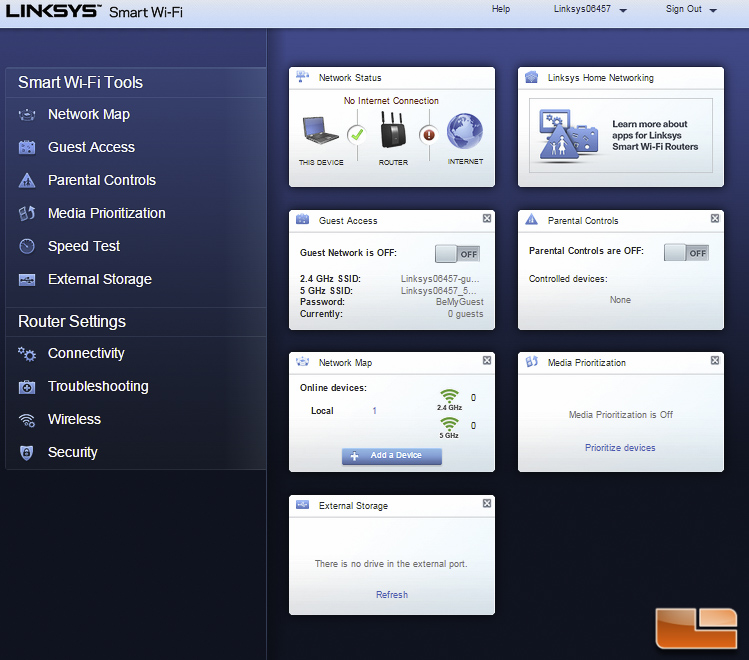Click the 5 GHz guest SSID value
Viewport: 749px width, 660px height.
439,291
